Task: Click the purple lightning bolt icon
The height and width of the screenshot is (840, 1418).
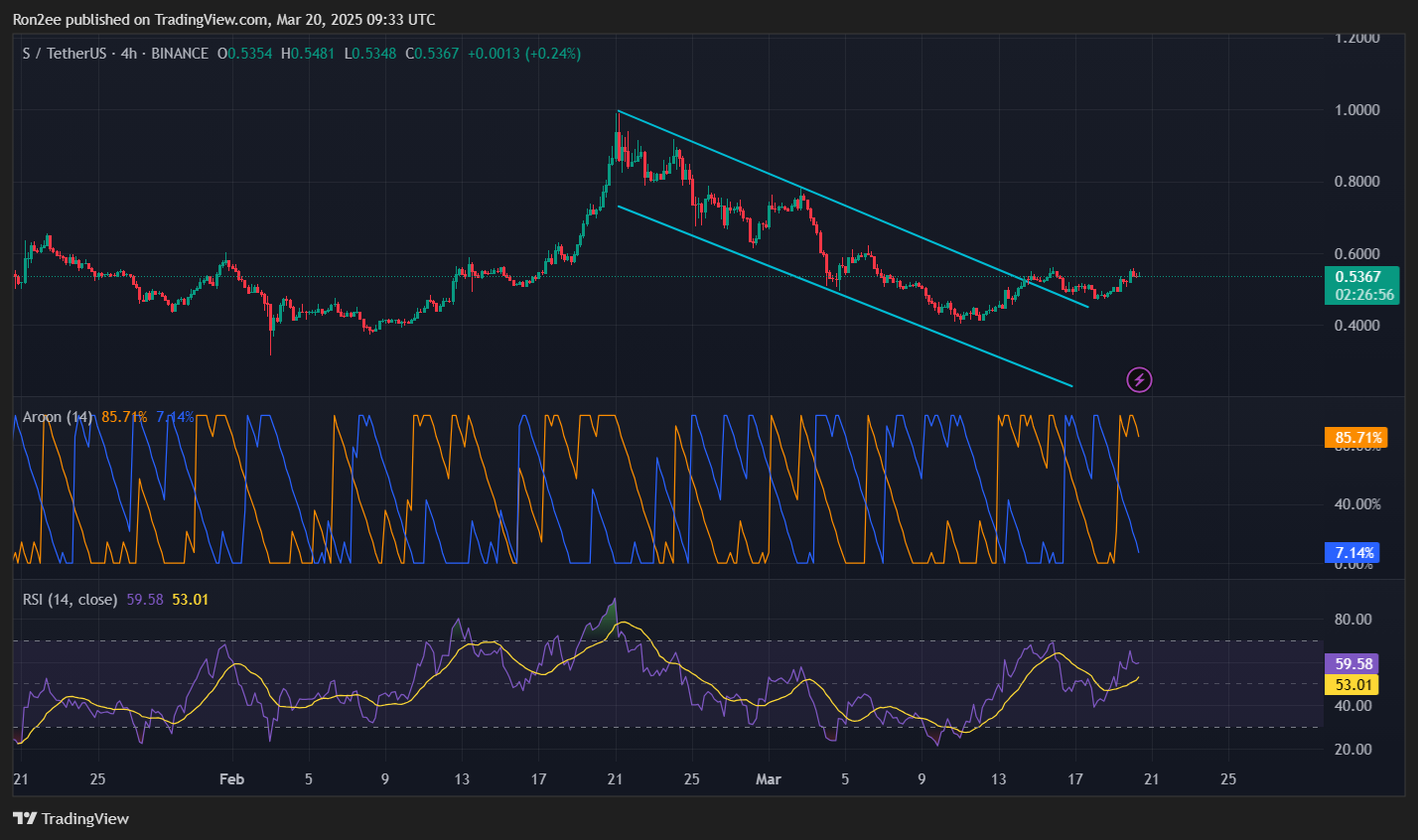Action: point(1139,379)
